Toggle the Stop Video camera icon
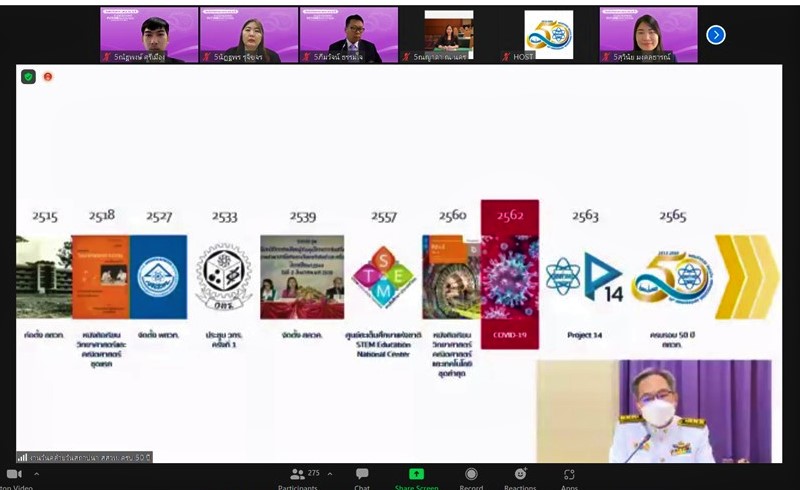The width and height of the screenshot is (800, 490). 14,474
